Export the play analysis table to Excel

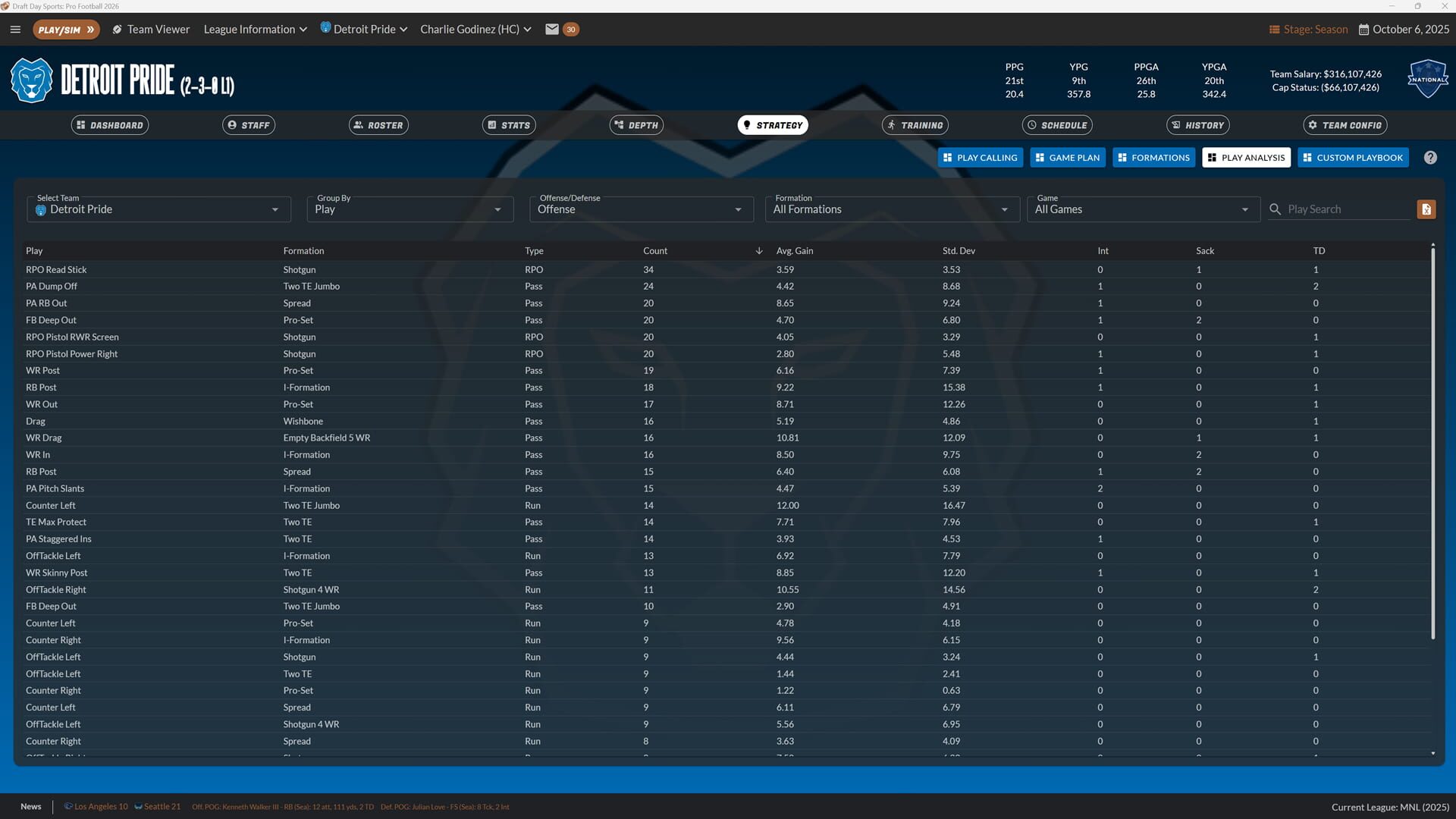tap(1426, 209)
